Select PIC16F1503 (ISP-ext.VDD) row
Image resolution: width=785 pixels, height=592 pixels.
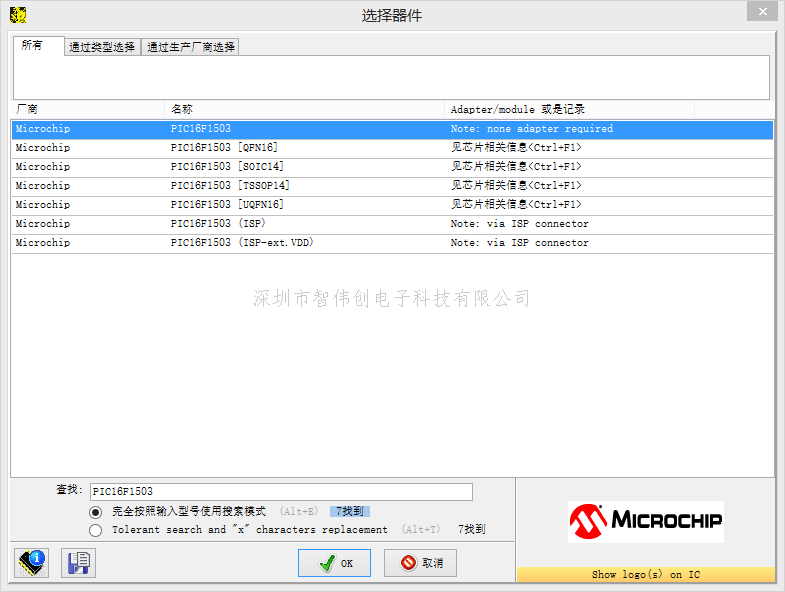(x=392, y=243)
